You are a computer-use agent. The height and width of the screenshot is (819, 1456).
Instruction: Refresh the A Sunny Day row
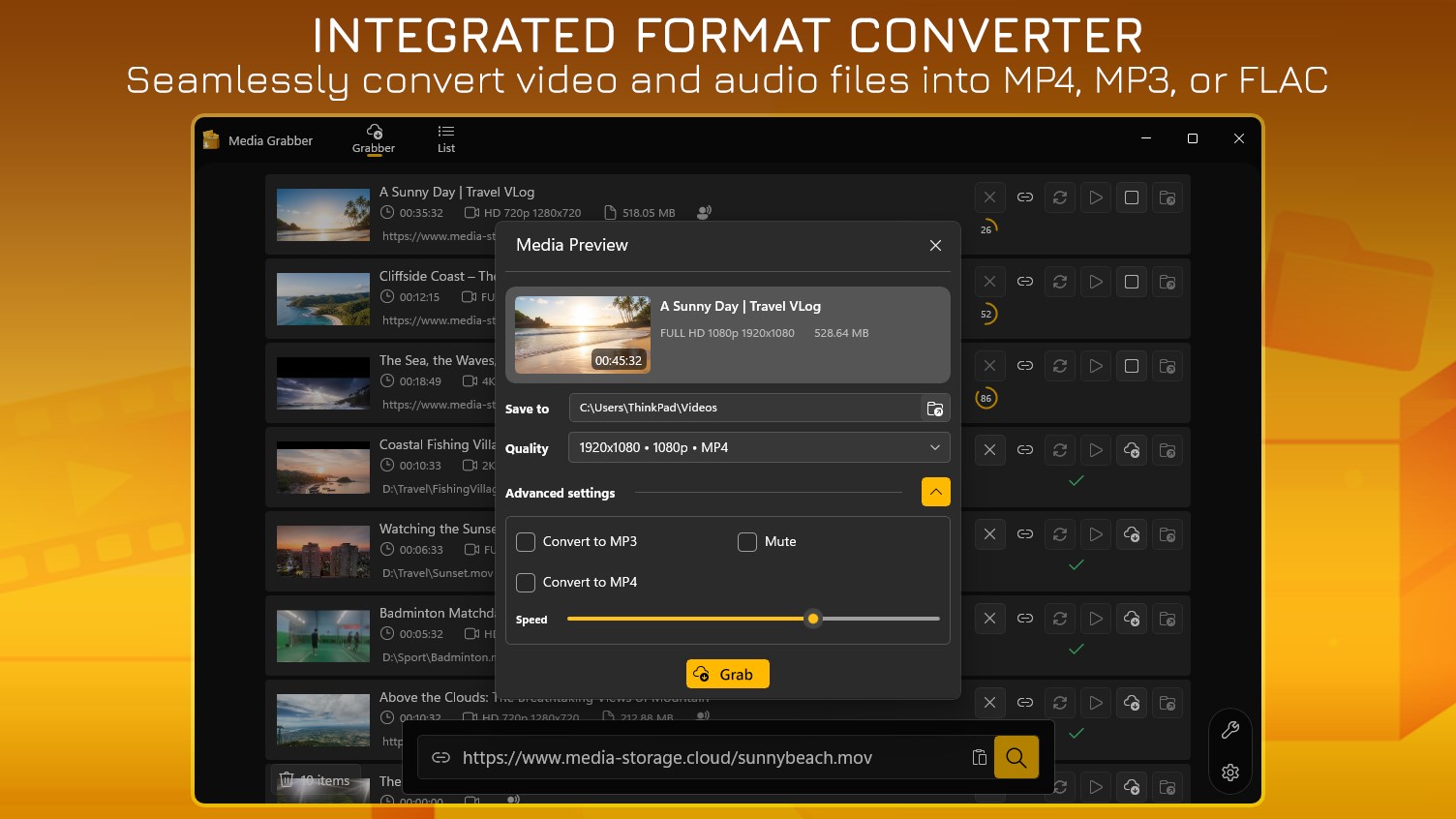pyautogui.click(x=1060, y=197)
